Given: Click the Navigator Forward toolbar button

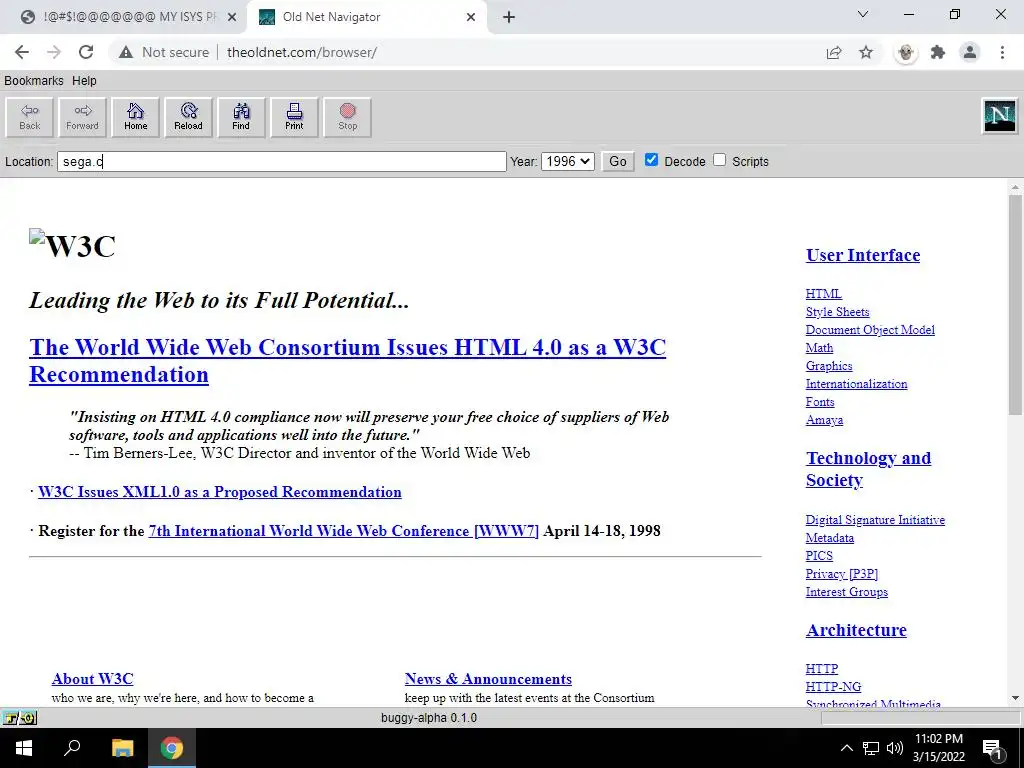Looking at the screenshot, I should (82, 118).
